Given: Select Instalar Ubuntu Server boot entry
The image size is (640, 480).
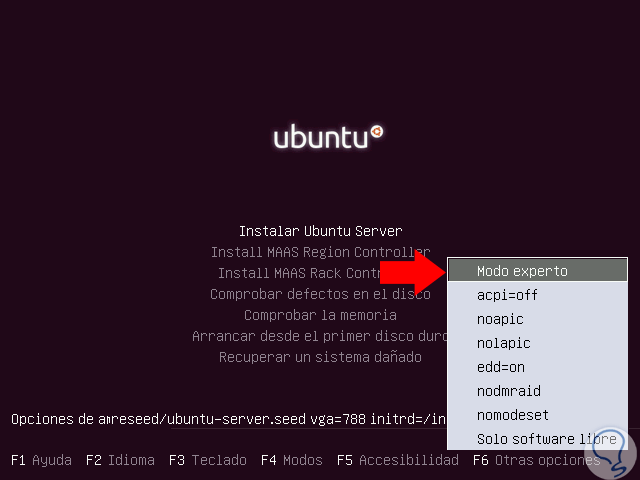Looking at the screenshot, I should point(320,231).
